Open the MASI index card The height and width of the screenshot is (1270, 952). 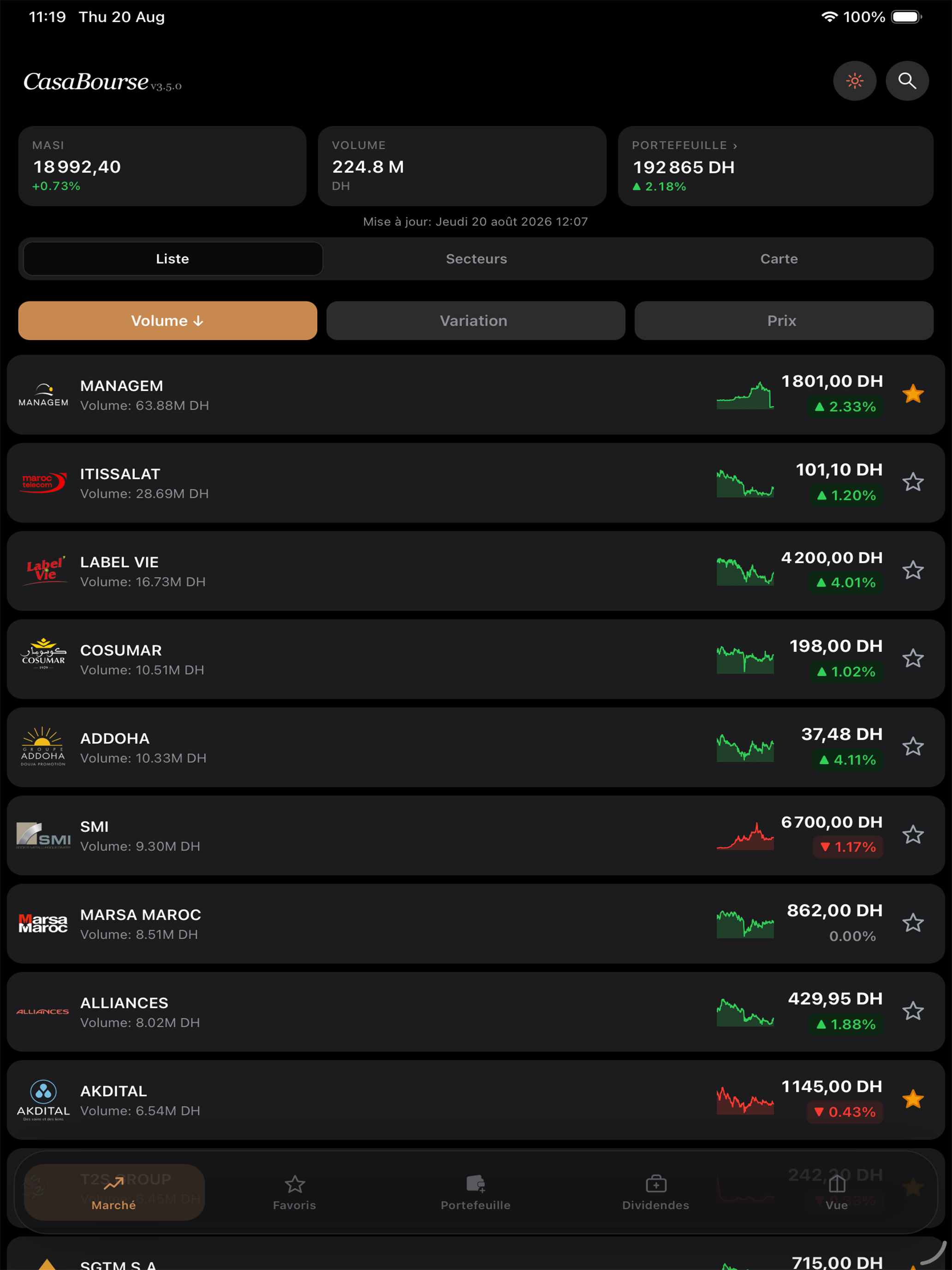tap(162, 166)
